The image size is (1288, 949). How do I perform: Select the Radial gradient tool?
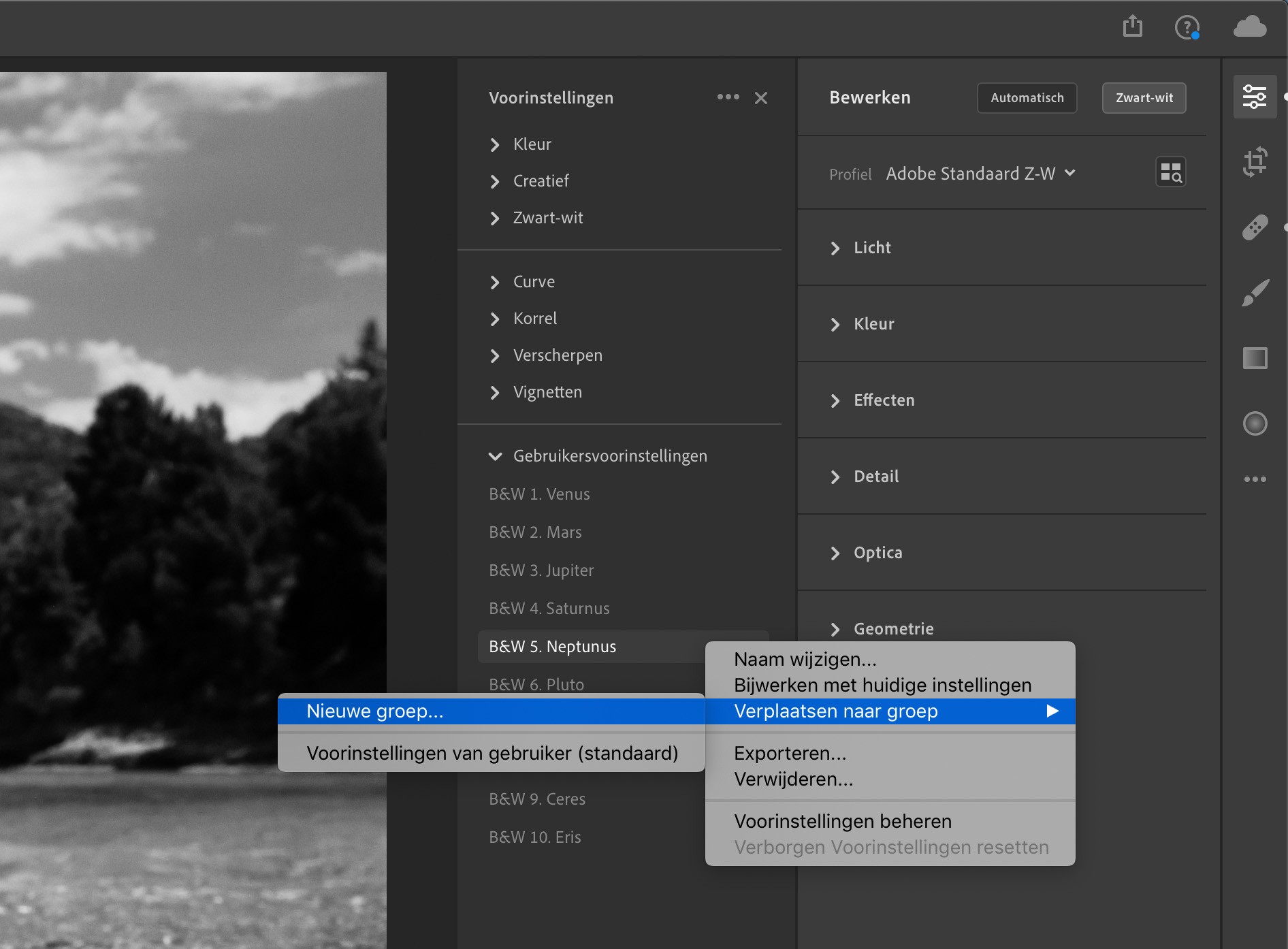(1256, 423)
